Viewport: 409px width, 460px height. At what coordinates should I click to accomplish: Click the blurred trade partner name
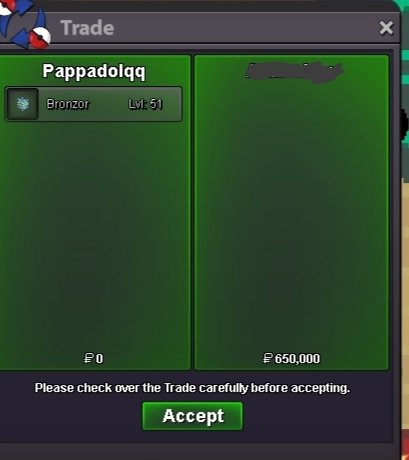tap(294, 71)
